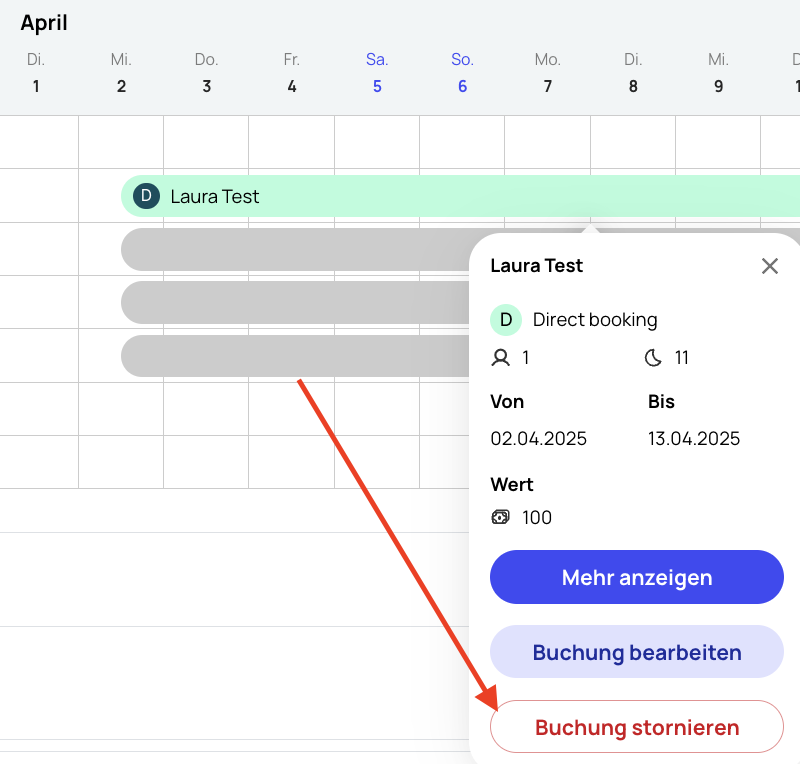Select the green Laura Test booking bar
The width and height of the screenshot is (800, 764).
[x=460, y=196]
